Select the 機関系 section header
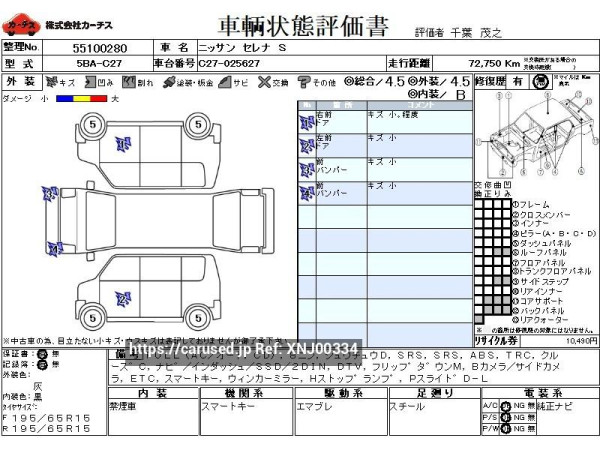The image size is (600, 450). [246, 393]
